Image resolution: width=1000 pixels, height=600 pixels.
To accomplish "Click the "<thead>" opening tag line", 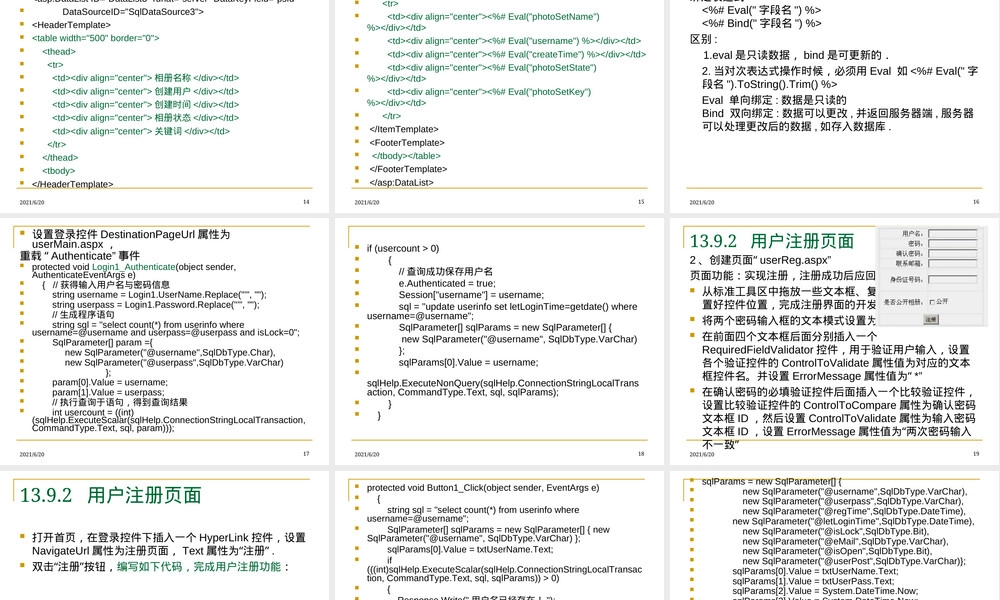I will [59, 52].
